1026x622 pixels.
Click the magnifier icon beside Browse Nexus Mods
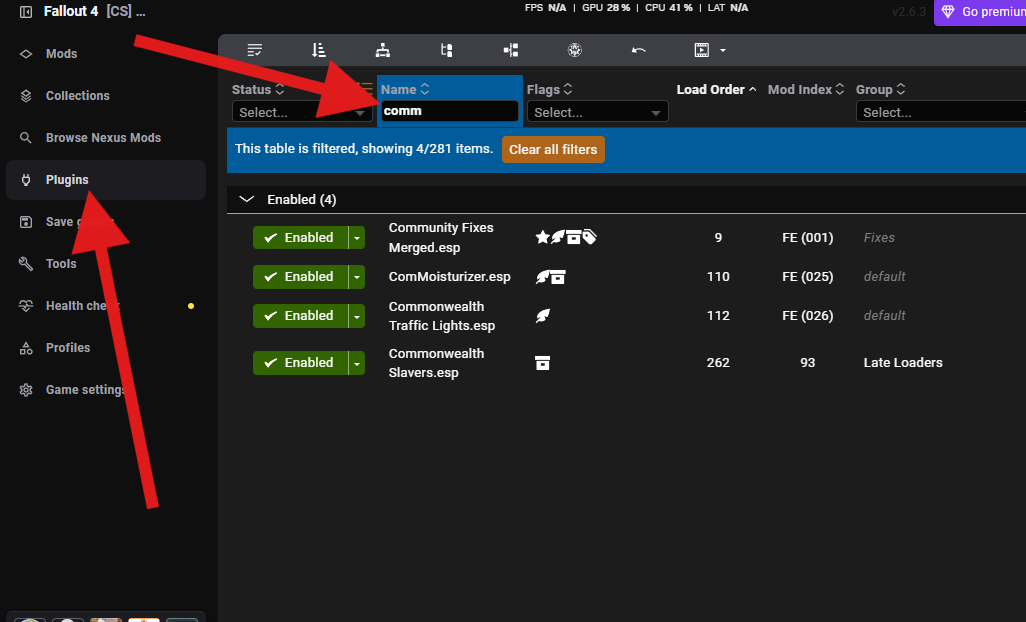(x=26, y=137)
